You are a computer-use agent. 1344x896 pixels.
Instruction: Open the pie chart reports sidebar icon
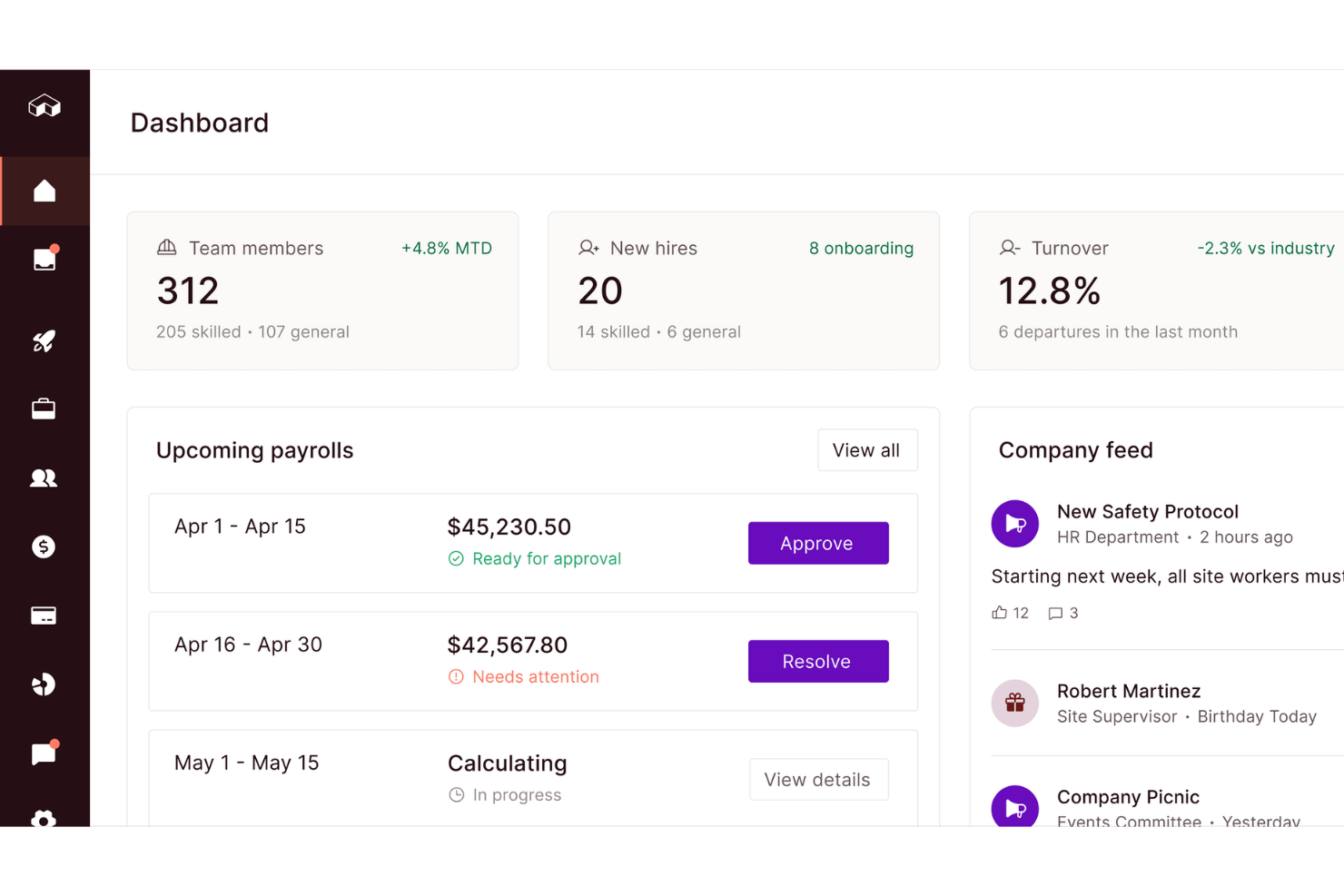44,684
